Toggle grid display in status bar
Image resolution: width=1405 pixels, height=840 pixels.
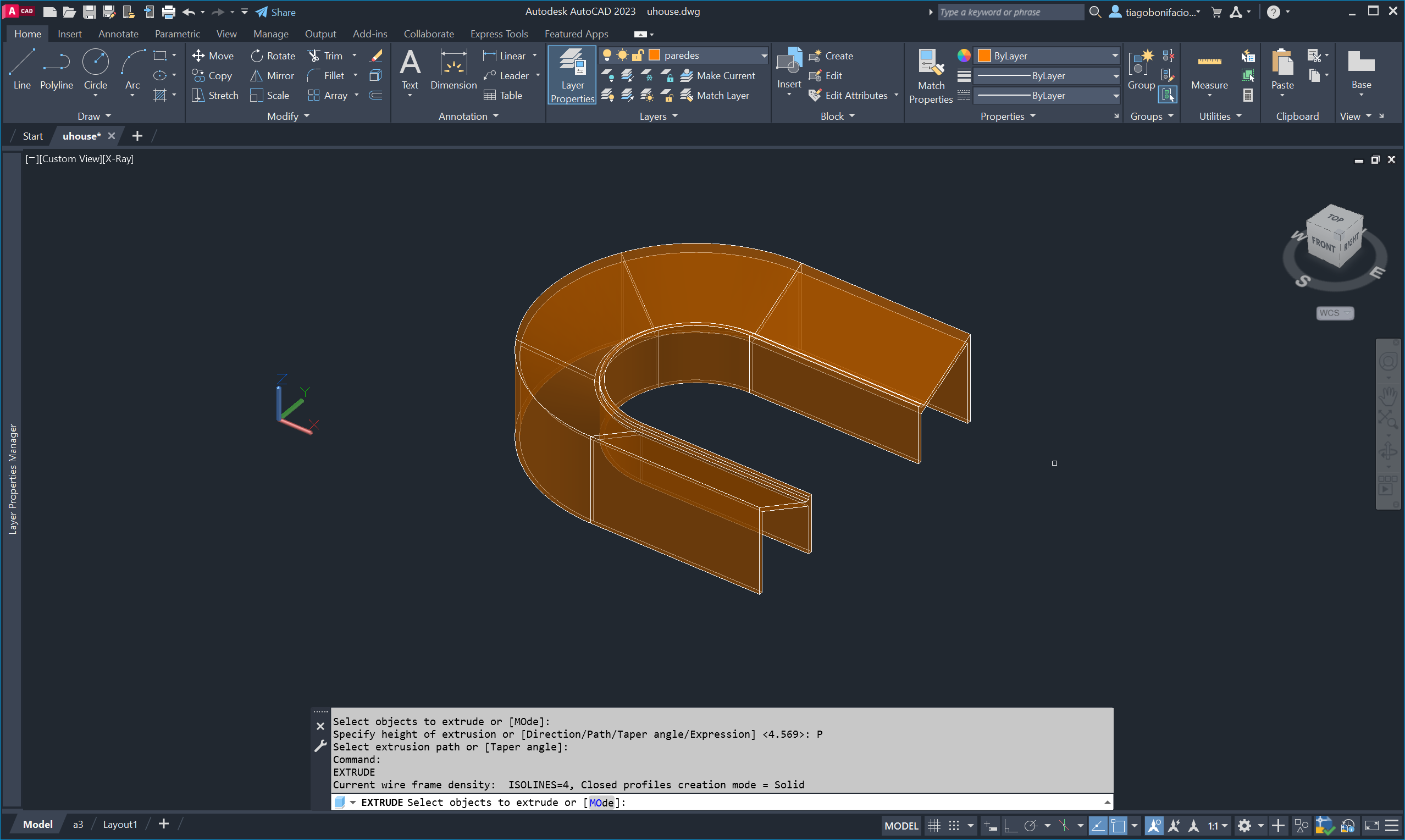point(934,825)
